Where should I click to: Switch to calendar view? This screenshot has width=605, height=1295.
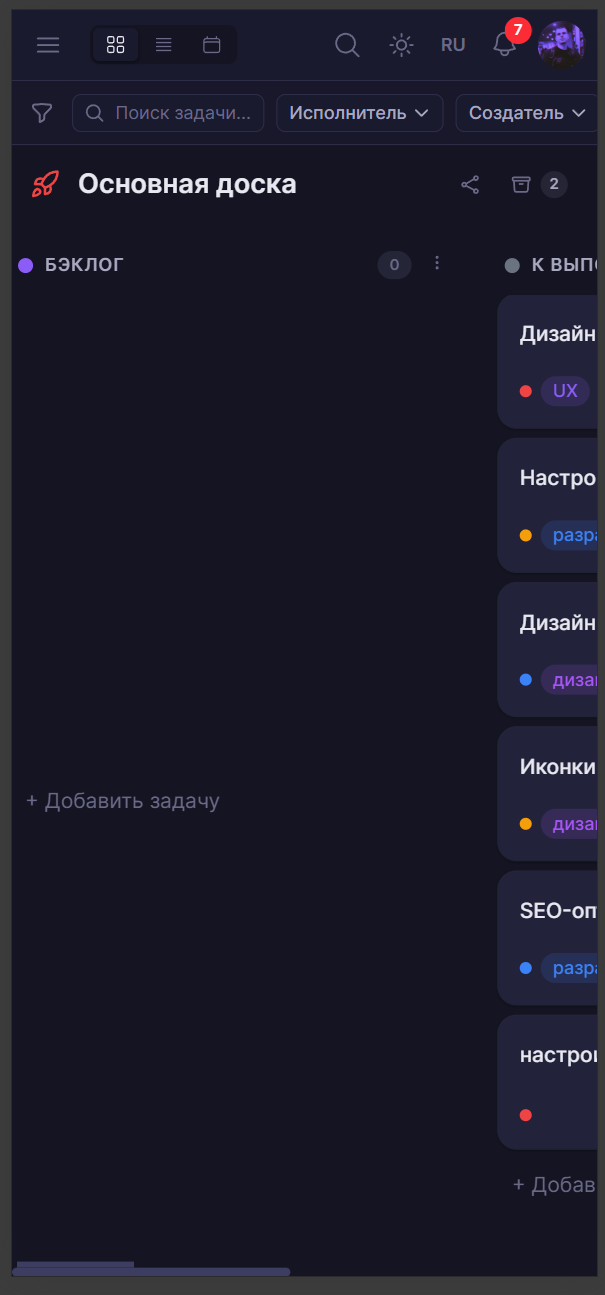click(x=211, y=45)
